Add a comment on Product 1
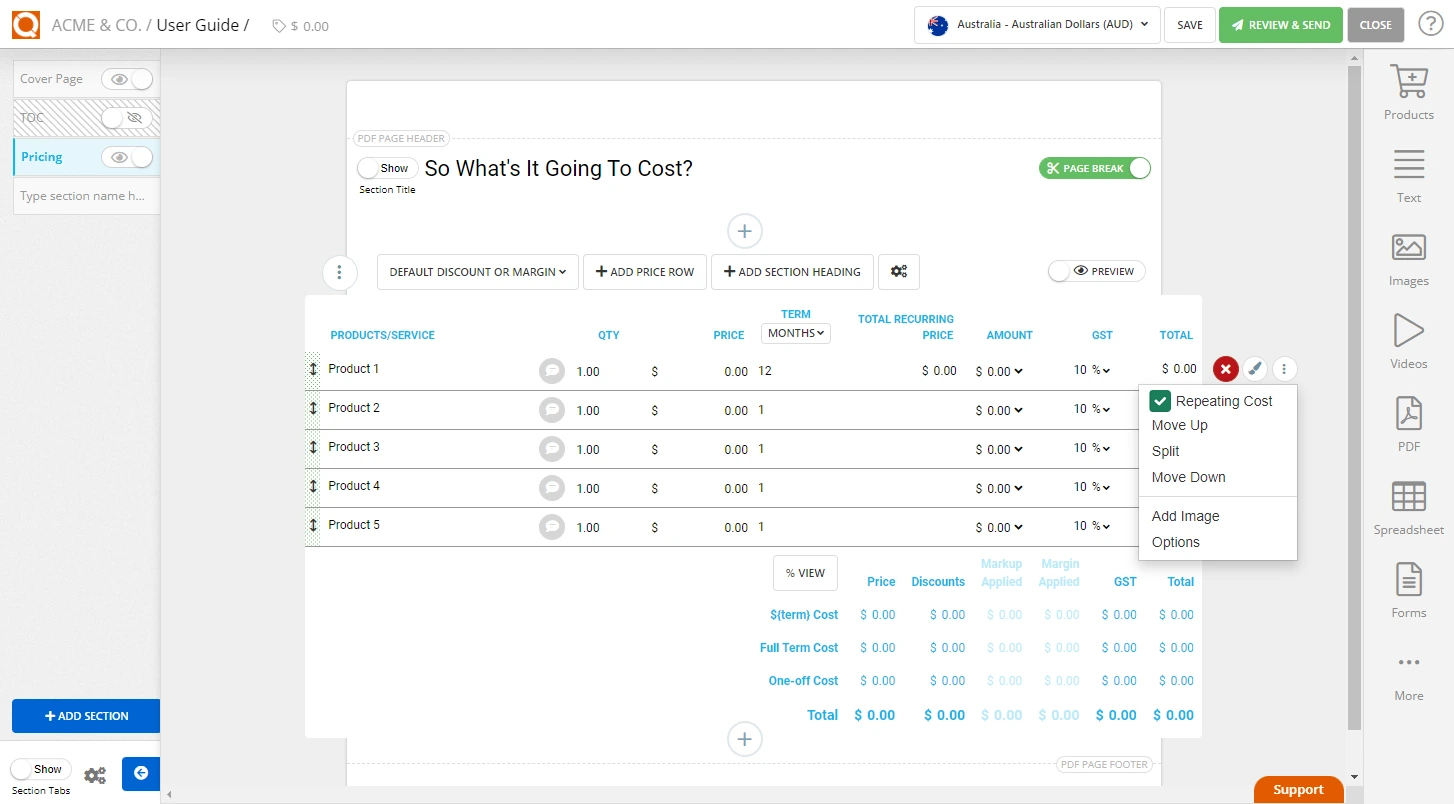The image size is (1454, 804). [551, 369]
